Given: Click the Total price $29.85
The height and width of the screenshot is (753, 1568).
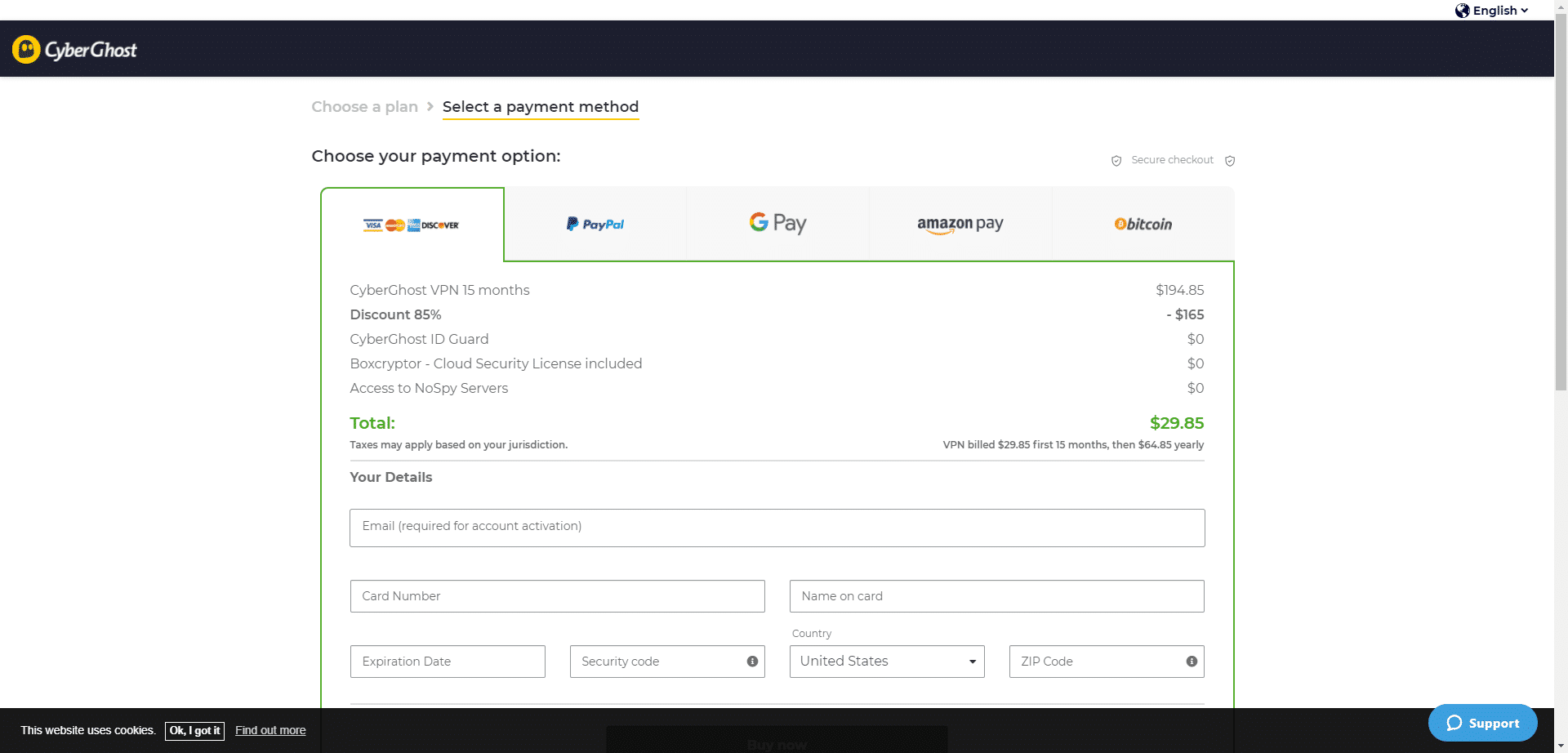Looking at the screenshot, I should 1177,423.
